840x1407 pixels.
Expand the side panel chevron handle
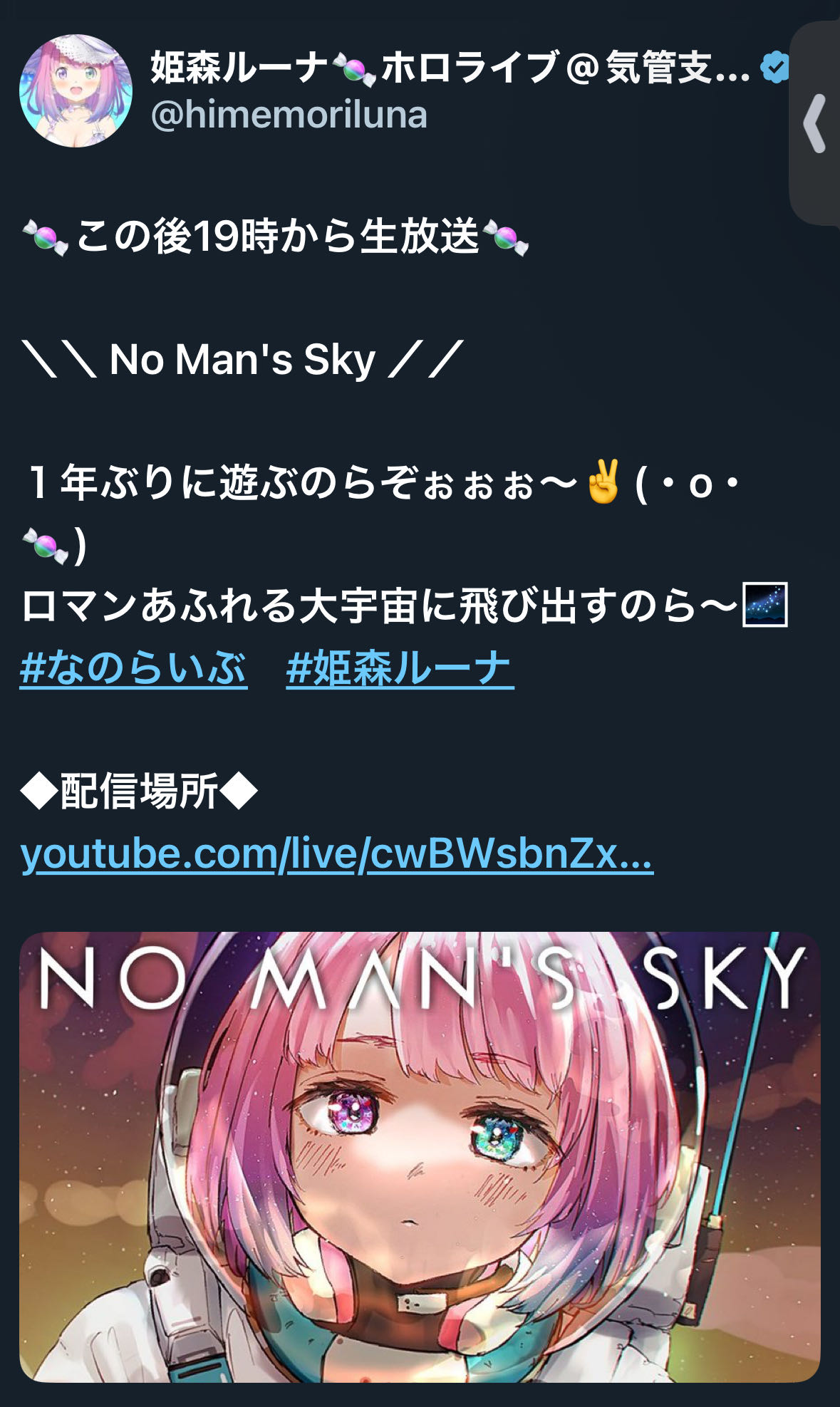[814, 123]
